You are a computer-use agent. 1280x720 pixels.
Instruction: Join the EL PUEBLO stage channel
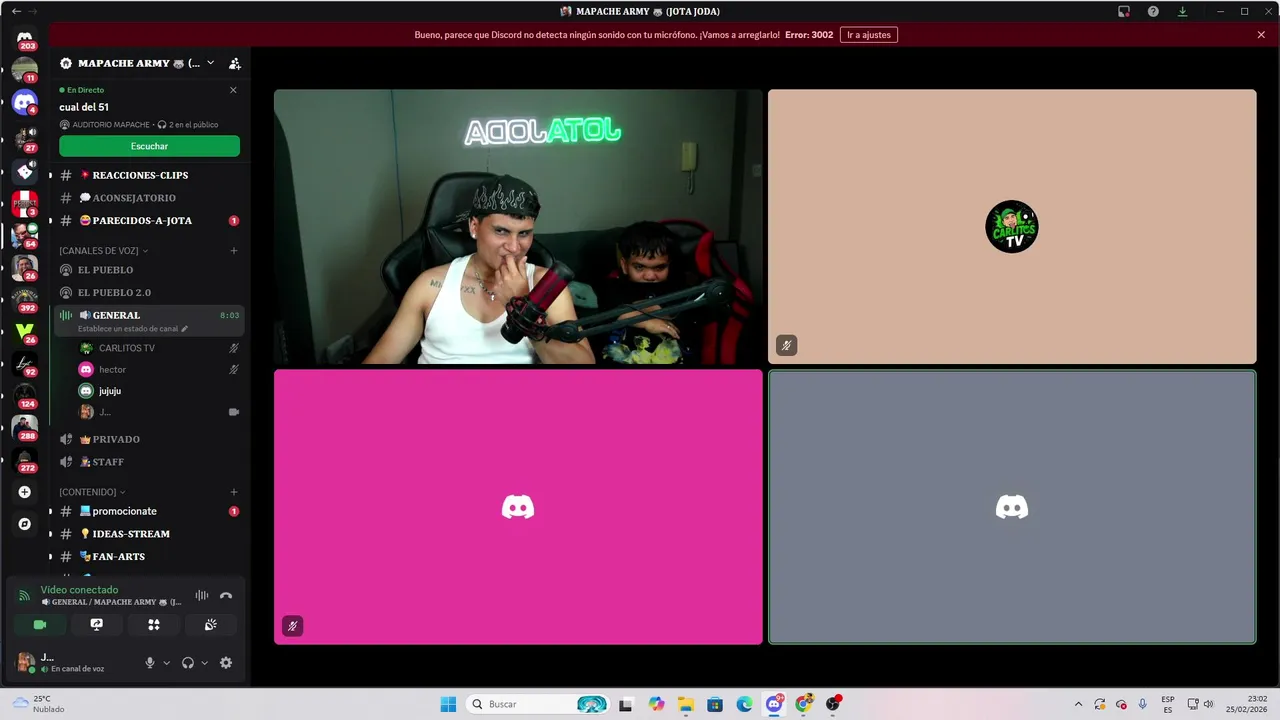click(x=148, y=270)
